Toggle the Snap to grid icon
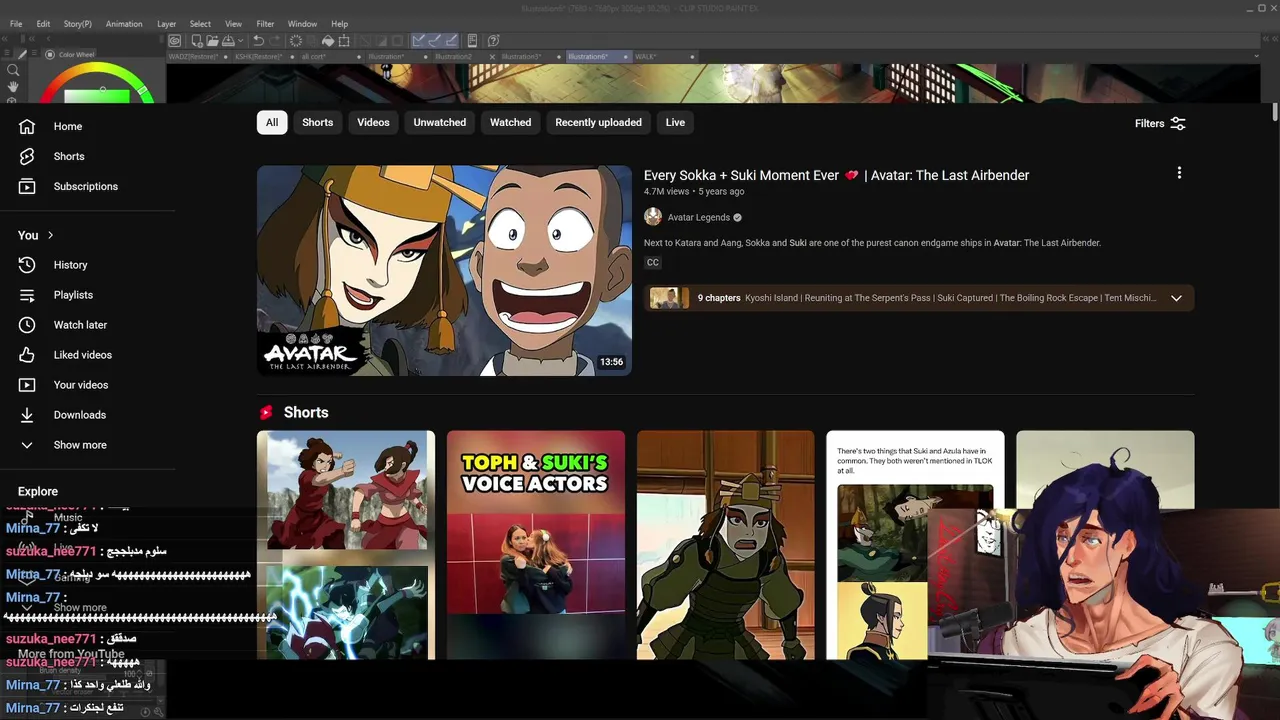The width and height of the screenshot is (1280, 720). [x=451, y=41]
